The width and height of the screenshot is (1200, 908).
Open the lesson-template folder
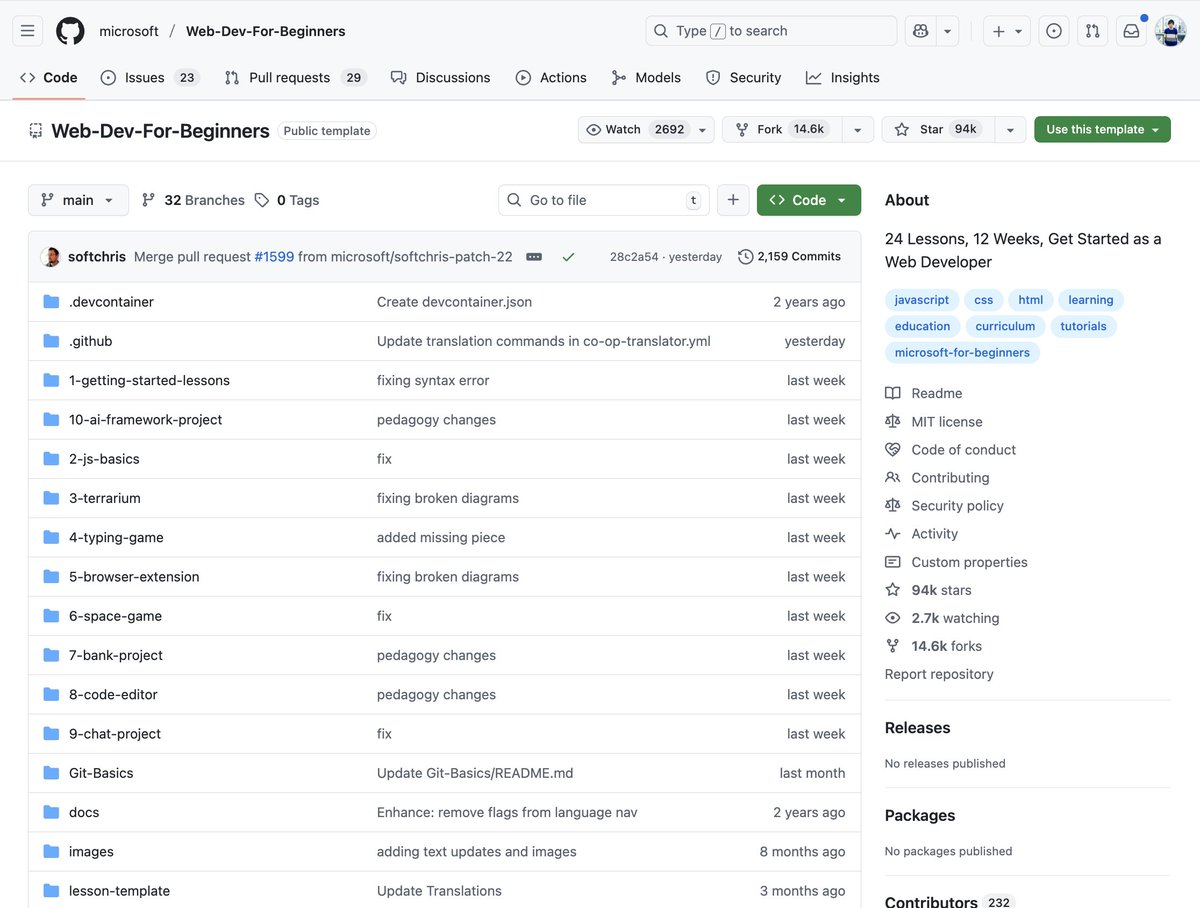click(119, 891)
